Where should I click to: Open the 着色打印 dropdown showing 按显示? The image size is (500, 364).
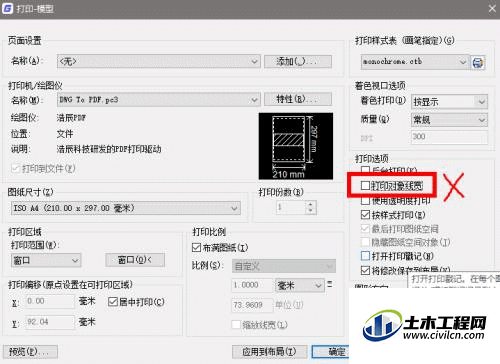click(x=449, y=102)
